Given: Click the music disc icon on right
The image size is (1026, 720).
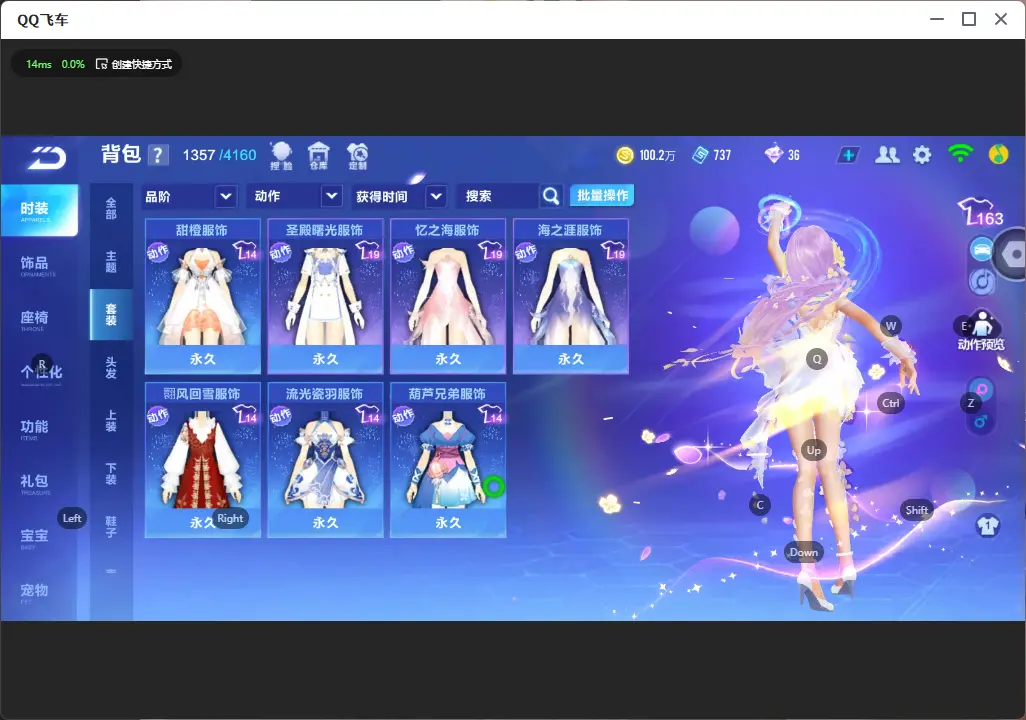Looking at the screenshot, I should point(982,281).
